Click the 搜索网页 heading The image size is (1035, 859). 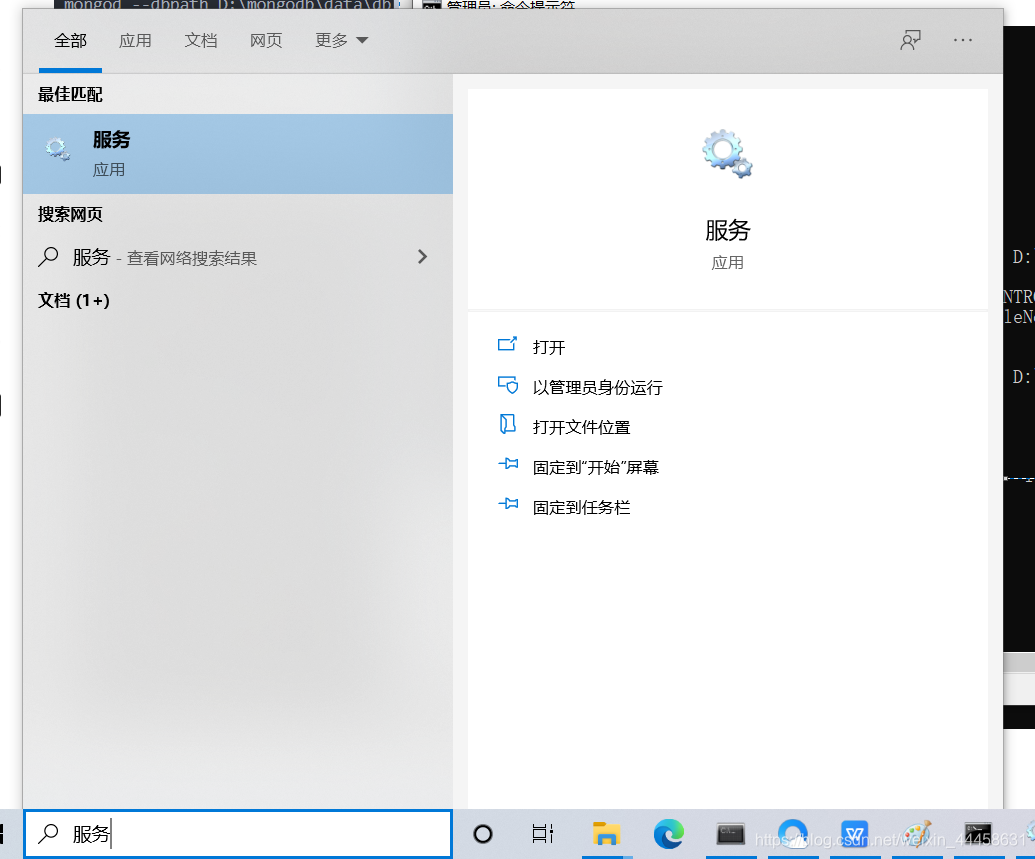coord(70,215)
